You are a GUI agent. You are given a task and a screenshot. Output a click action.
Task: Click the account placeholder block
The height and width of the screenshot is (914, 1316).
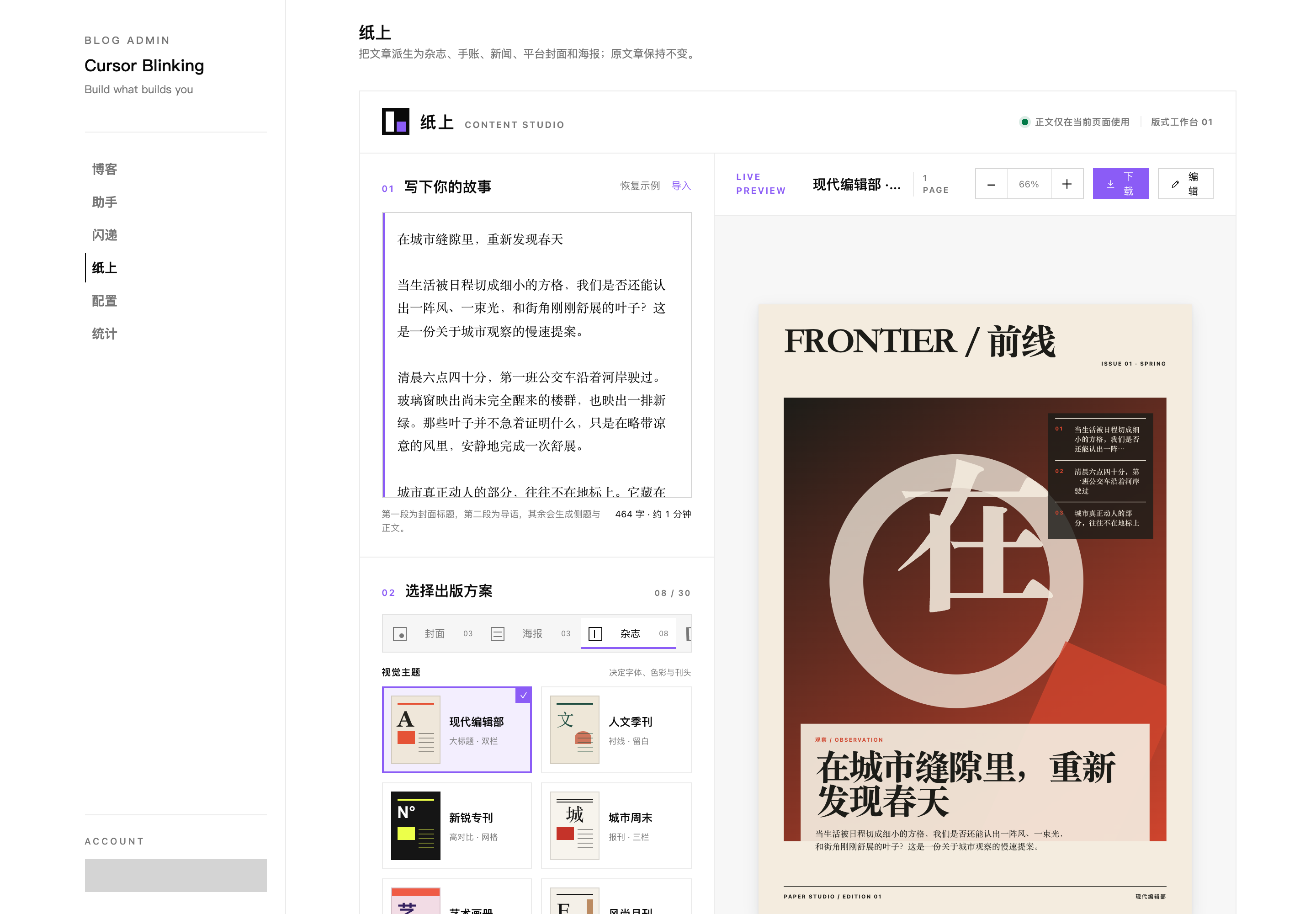coord(176,875)
